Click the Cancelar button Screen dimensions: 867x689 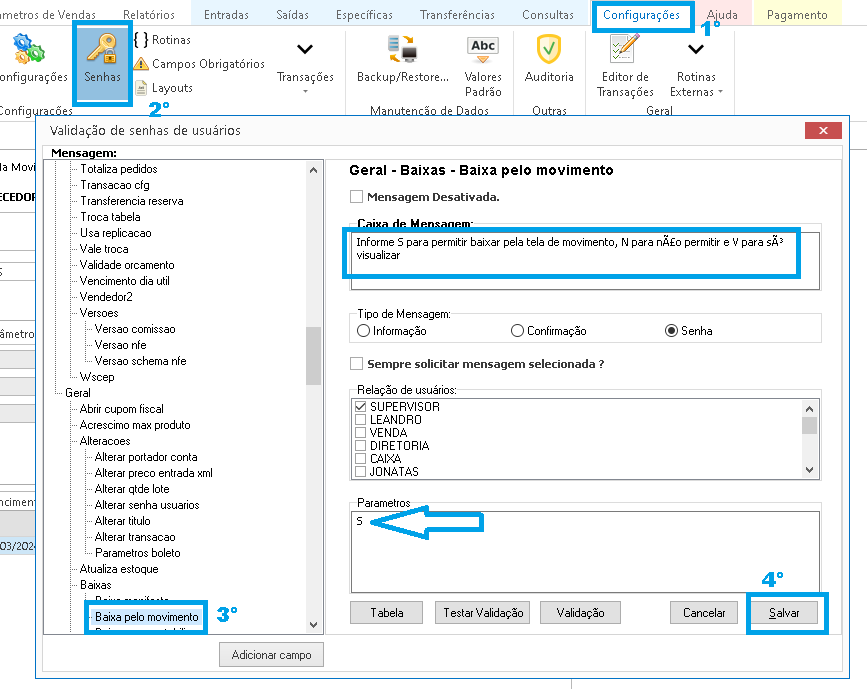[704, 613]
